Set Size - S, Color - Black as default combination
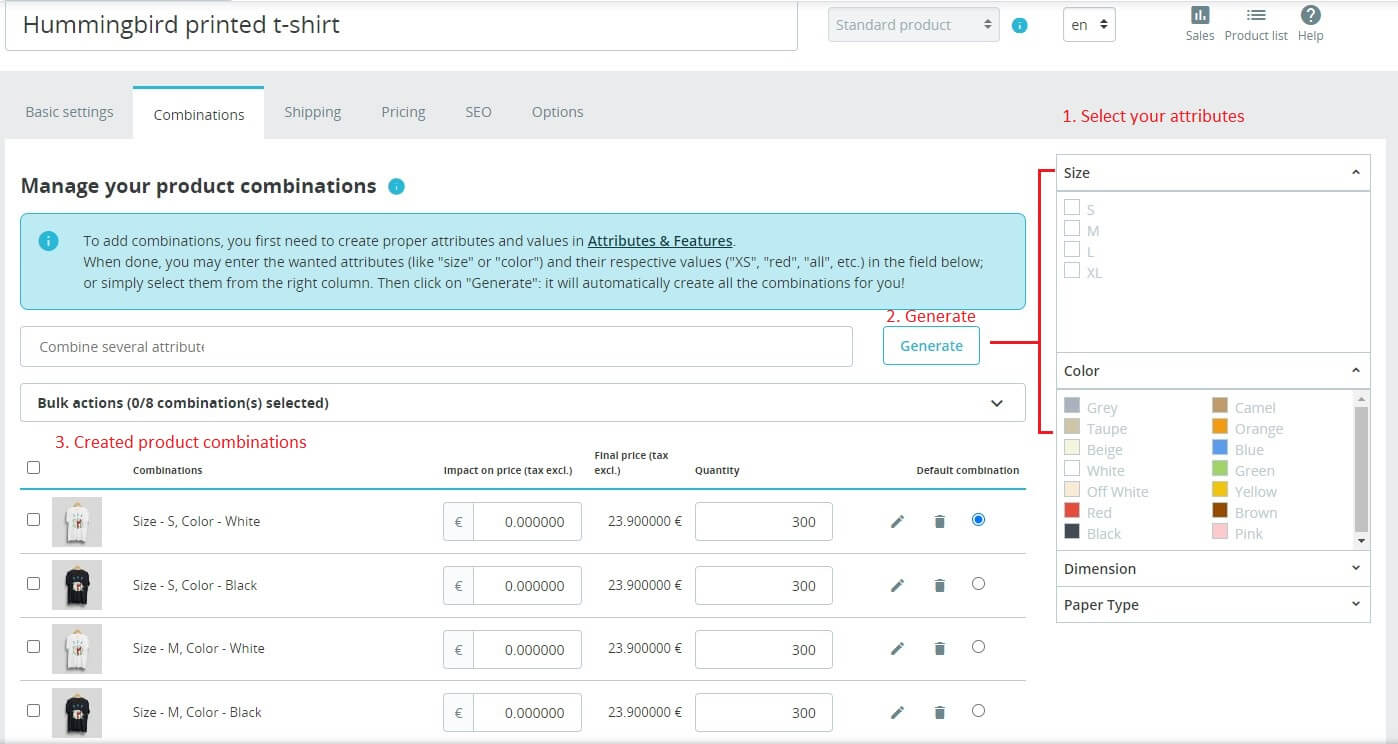Viewport: 1398px width, 744px height. [x=978, y=583]
